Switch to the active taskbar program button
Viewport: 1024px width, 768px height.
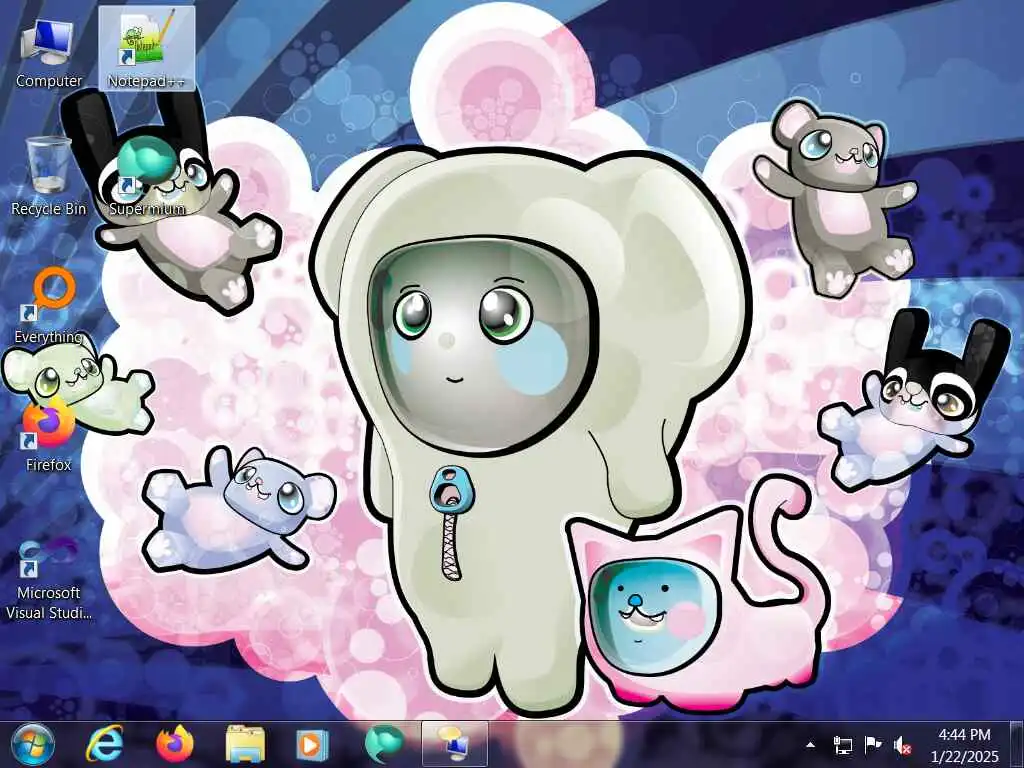pos(455,744)
